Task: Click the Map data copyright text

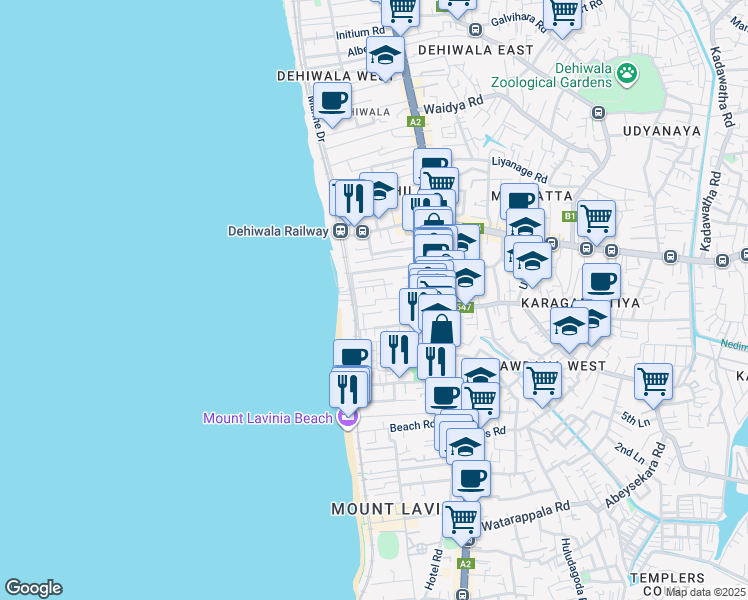Action: pyautogui.click(x=704, y=592)
